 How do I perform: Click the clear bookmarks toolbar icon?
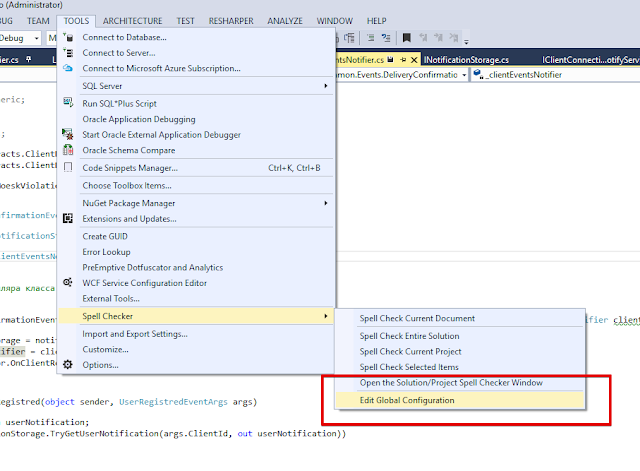(x=454, y=38)
